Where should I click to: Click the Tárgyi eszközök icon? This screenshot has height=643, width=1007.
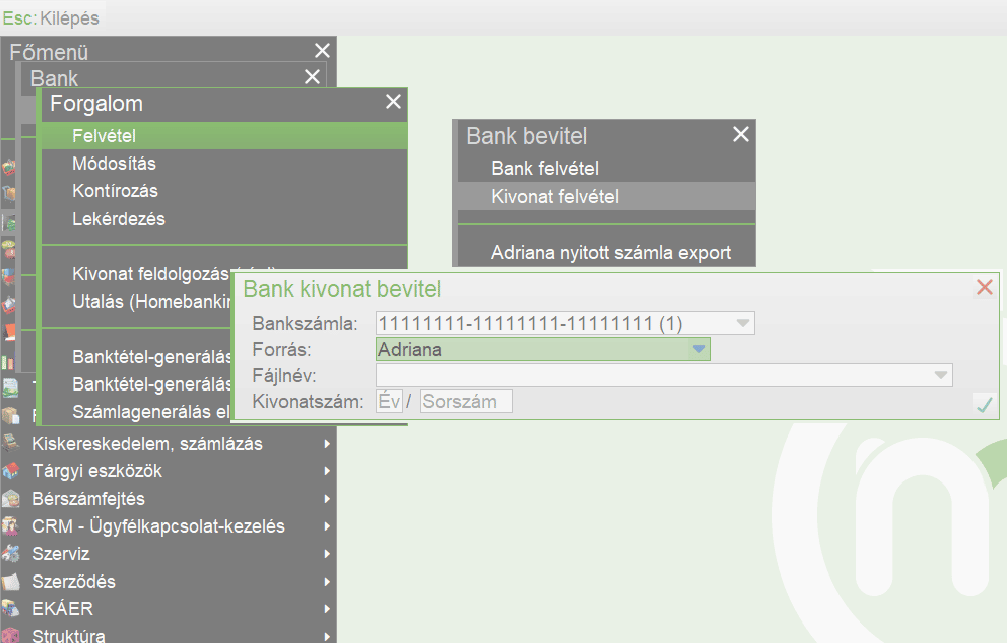[10, 471]
